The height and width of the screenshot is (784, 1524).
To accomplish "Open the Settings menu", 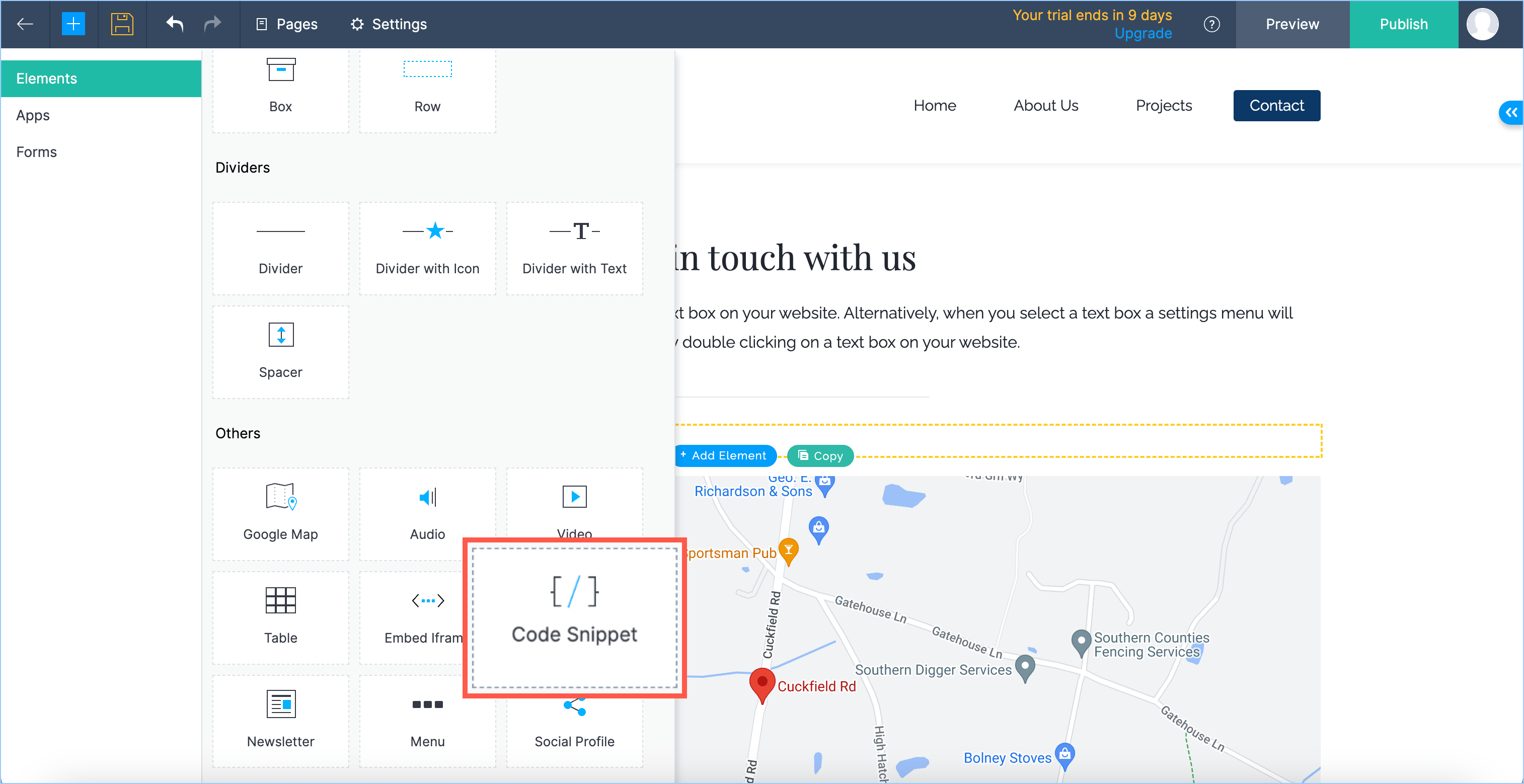I will (389, 24).
